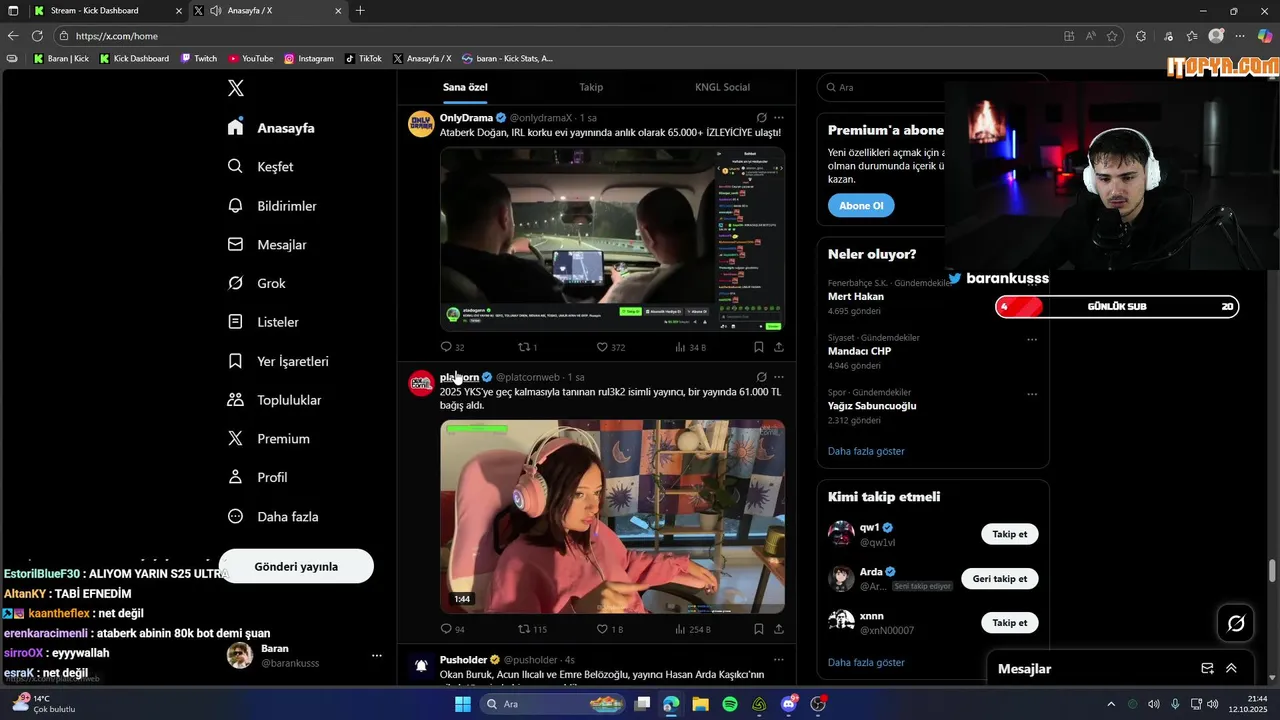Like the platcom post
Image resolution: width=1280 pixels, height=720 pixels.
pyautogui.click(x=609, y=629)
